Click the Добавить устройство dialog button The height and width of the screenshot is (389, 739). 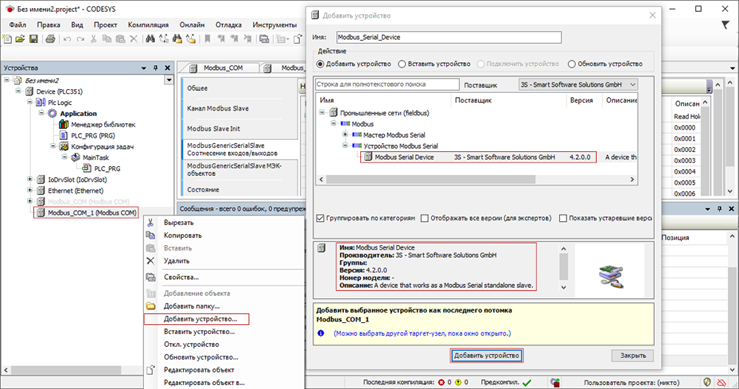click(x=486, y=356)
